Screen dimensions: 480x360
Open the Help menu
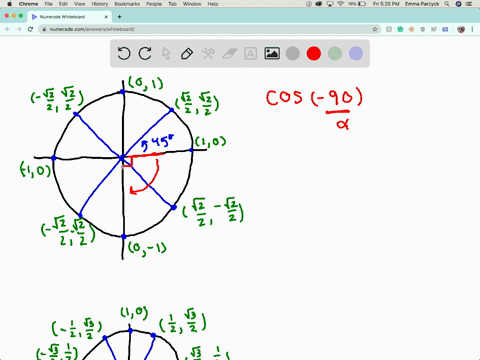(213, 4)
